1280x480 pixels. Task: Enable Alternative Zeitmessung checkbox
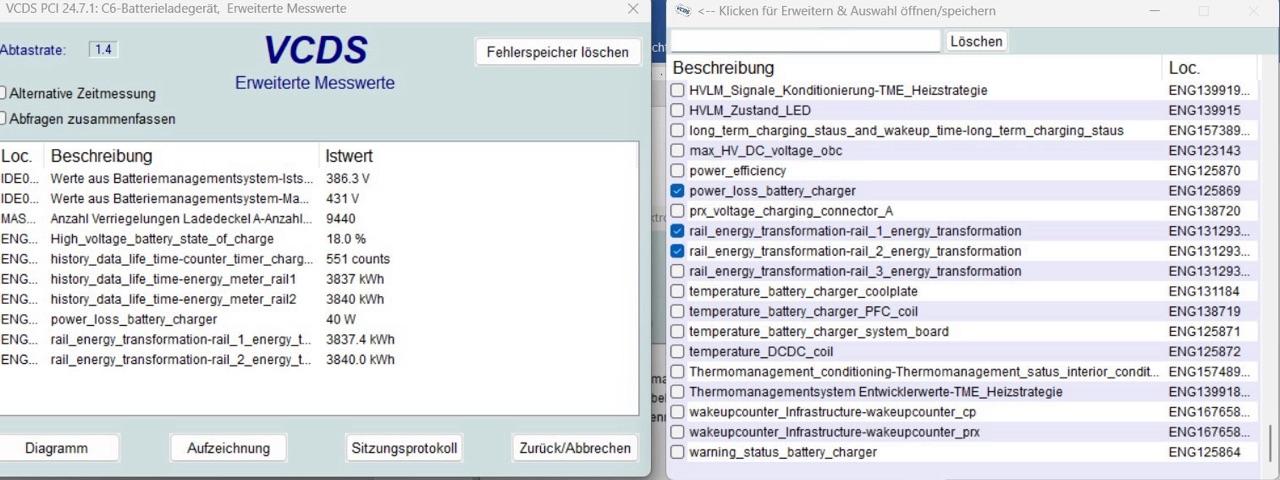click(x=2, y=93)
